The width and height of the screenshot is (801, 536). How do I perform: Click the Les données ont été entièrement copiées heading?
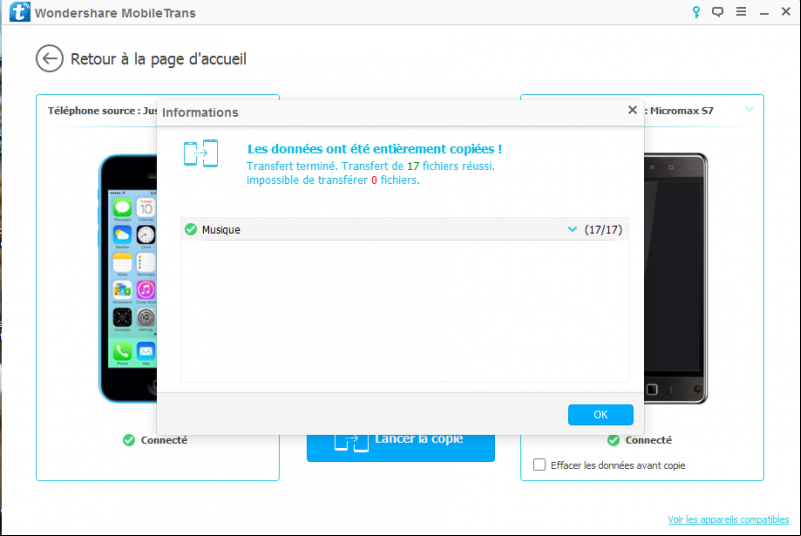[374, 149]
